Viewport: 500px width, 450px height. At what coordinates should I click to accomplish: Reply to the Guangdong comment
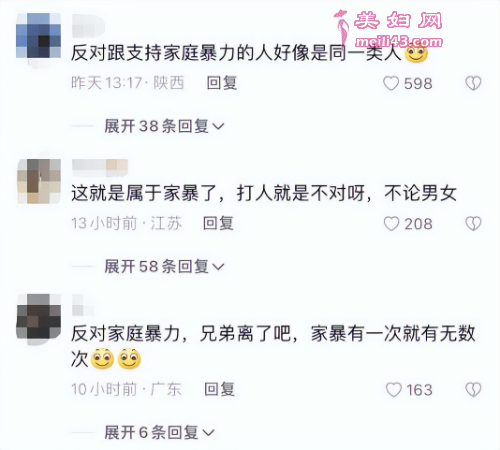coord(219,389)
